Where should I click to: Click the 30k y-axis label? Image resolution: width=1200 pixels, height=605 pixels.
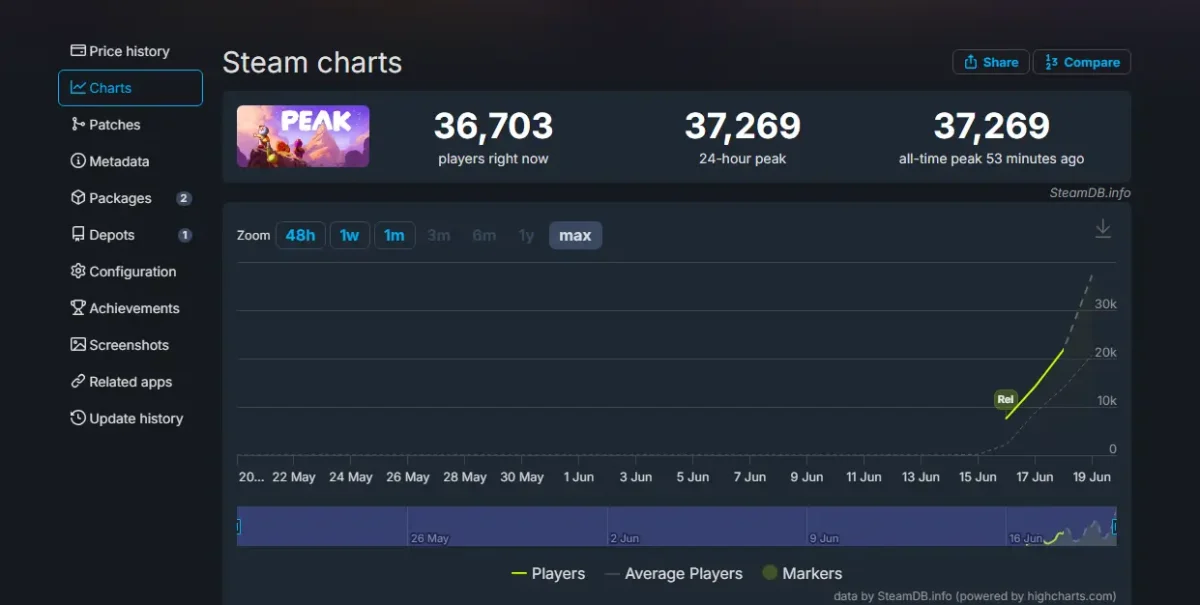pos(1106,303)
